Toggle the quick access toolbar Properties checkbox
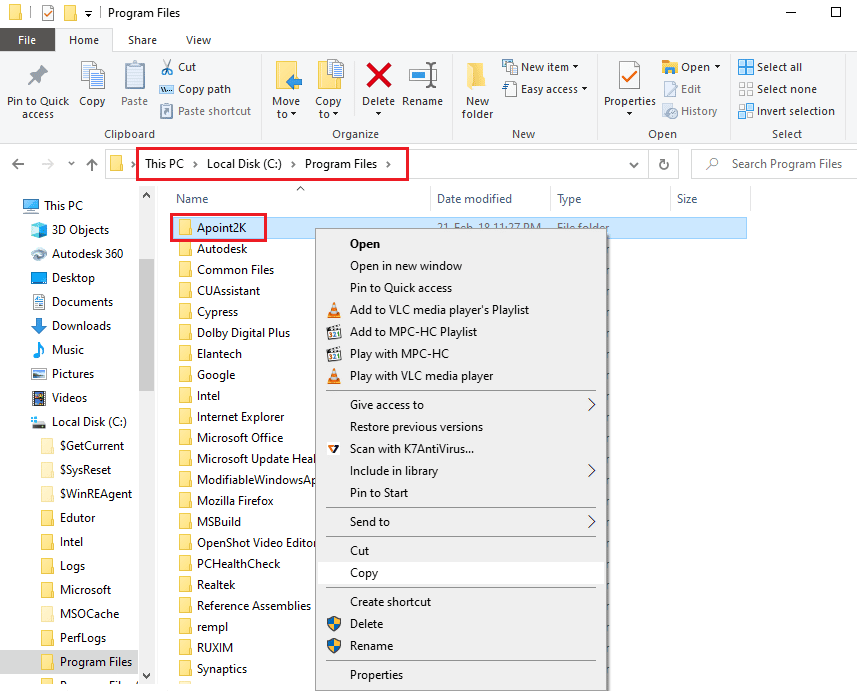The image size is (857, 691). click(x=48, y=13)
